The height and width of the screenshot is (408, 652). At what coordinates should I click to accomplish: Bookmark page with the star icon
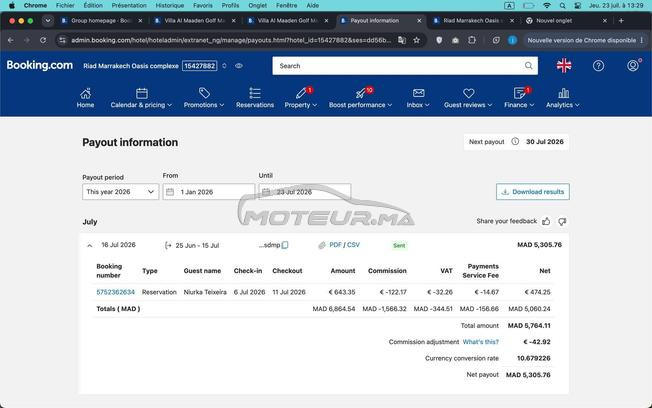pos(416,40)
